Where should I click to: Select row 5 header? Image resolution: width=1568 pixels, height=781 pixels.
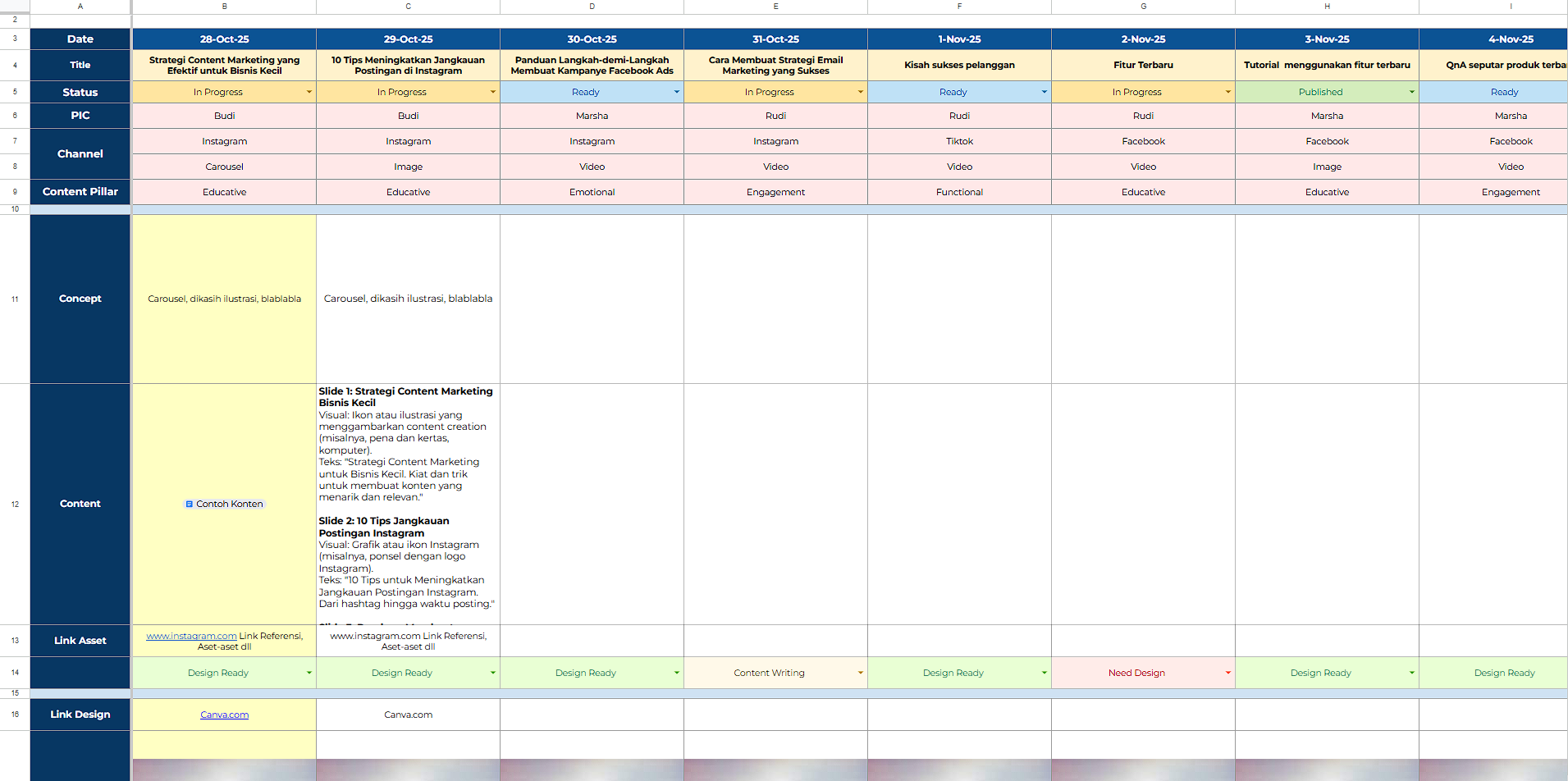[15, 92]
